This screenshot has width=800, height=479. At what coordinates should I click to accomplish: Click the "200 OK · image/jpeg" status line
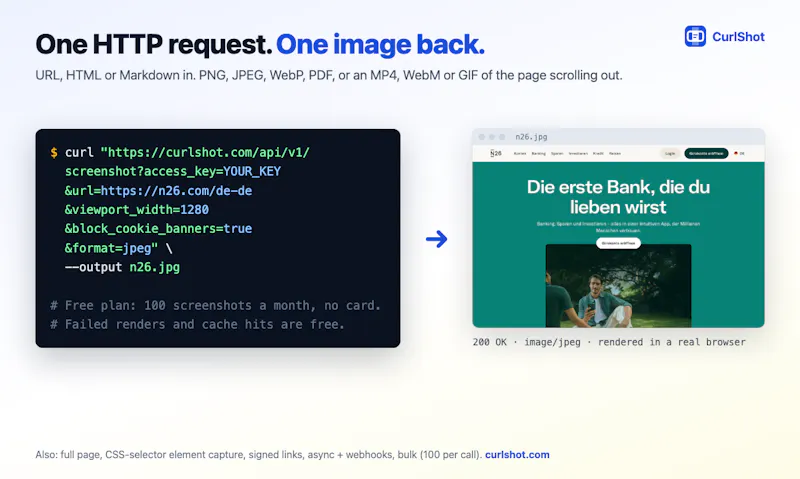609,342
